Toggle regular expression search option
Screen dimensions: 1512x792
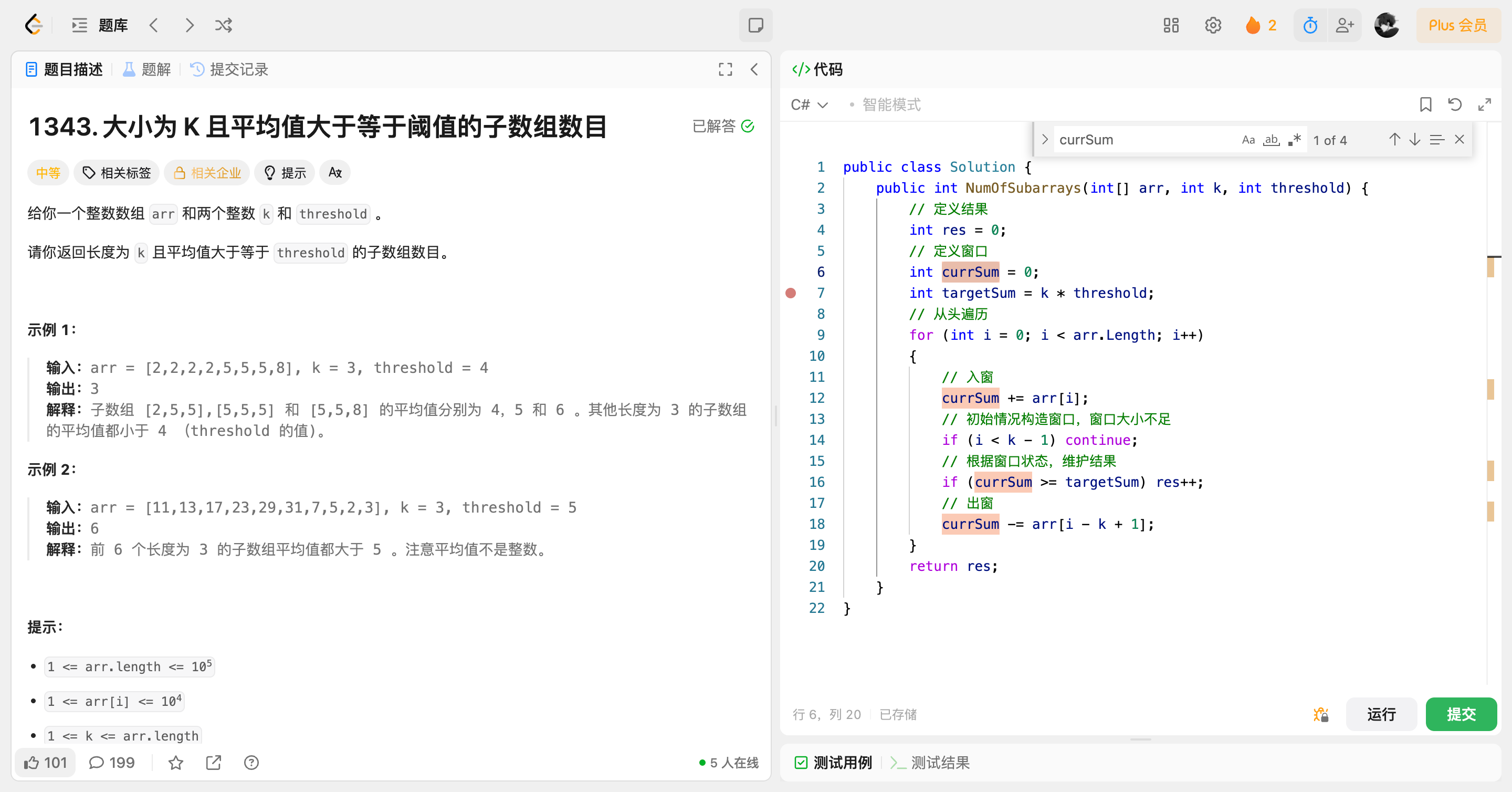pos(1294,140)
